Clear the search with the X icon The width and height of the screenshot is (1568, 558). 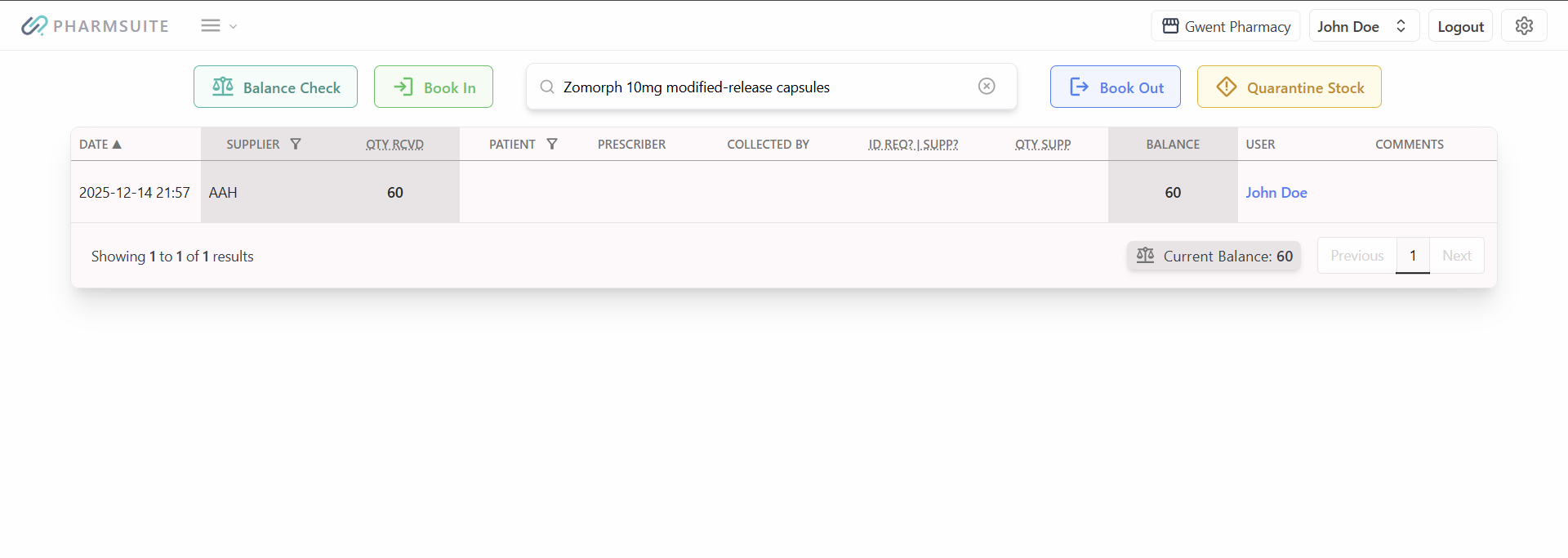[987, 87]
